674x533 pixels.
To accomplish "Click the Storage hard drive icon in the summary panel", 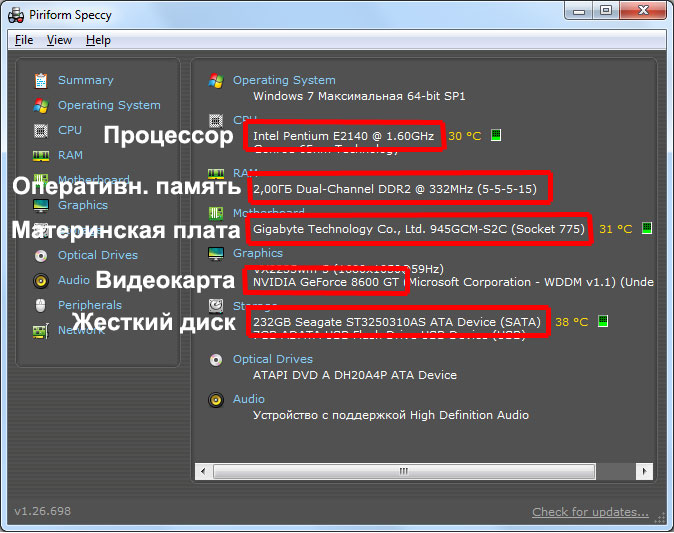I will pyautogui.click(x=216, y=306).
